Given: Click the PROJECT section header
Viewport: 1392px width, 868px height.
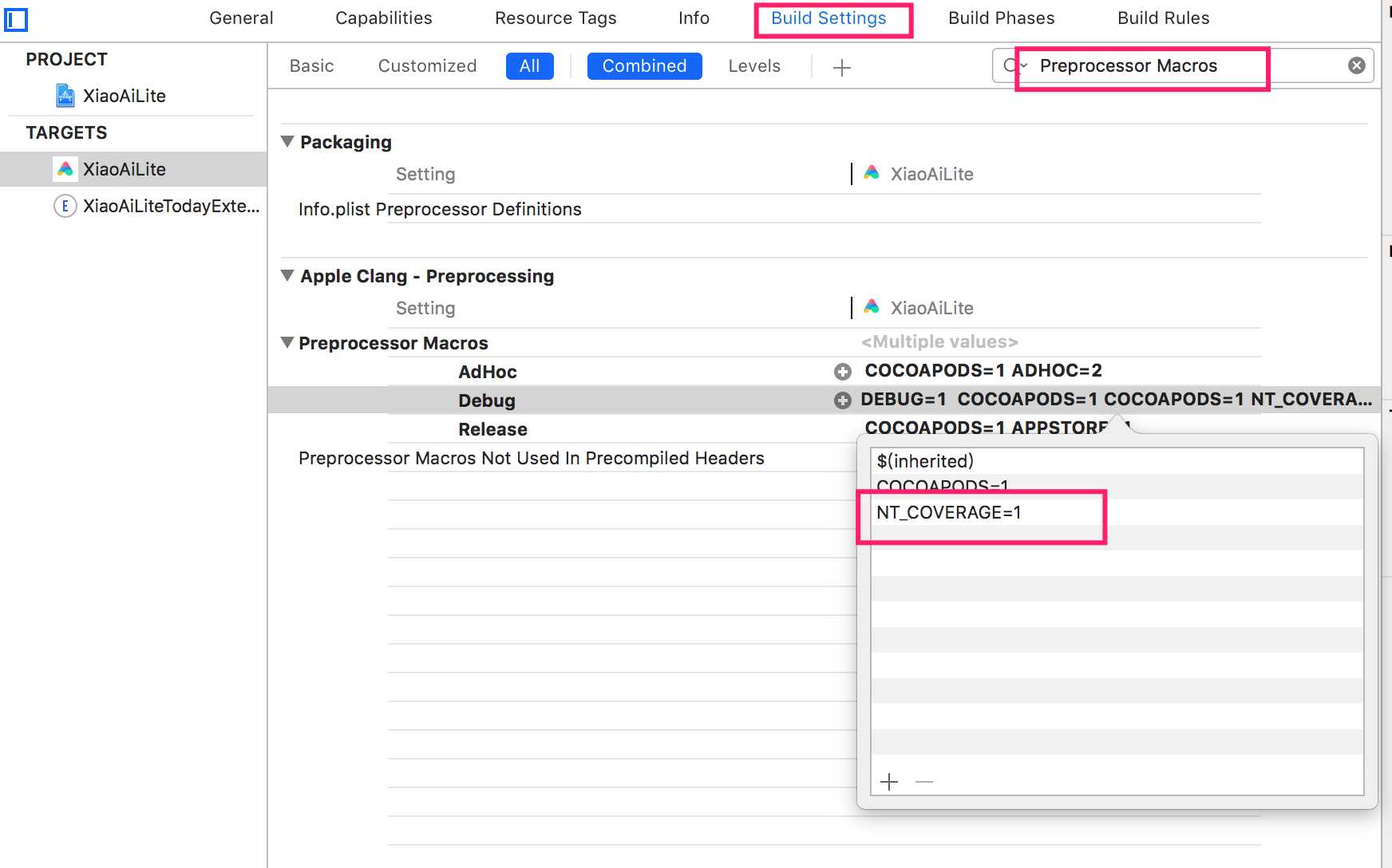Looking at the screenshot, I should tap(66, 60).
